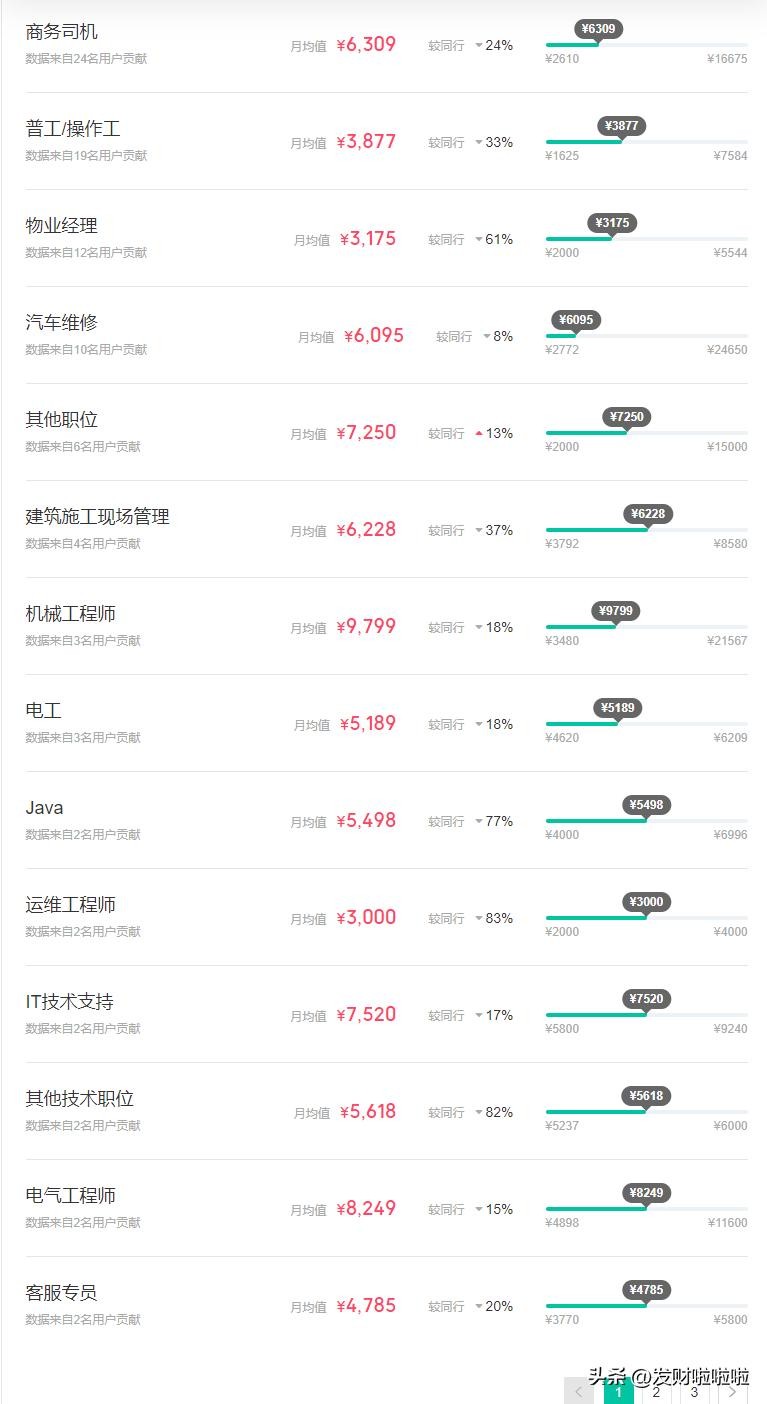Open the 运维工程师 job entry

71,904
